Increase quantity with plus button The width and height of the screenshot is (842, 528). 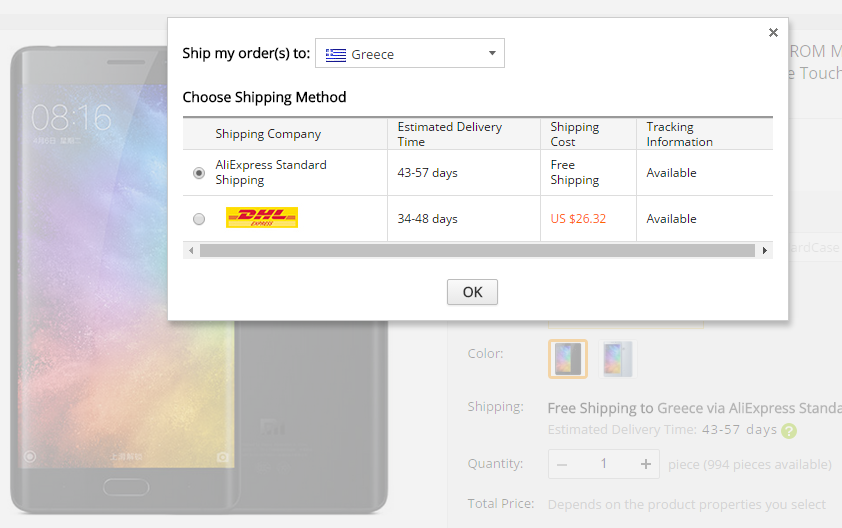[646, 464]
